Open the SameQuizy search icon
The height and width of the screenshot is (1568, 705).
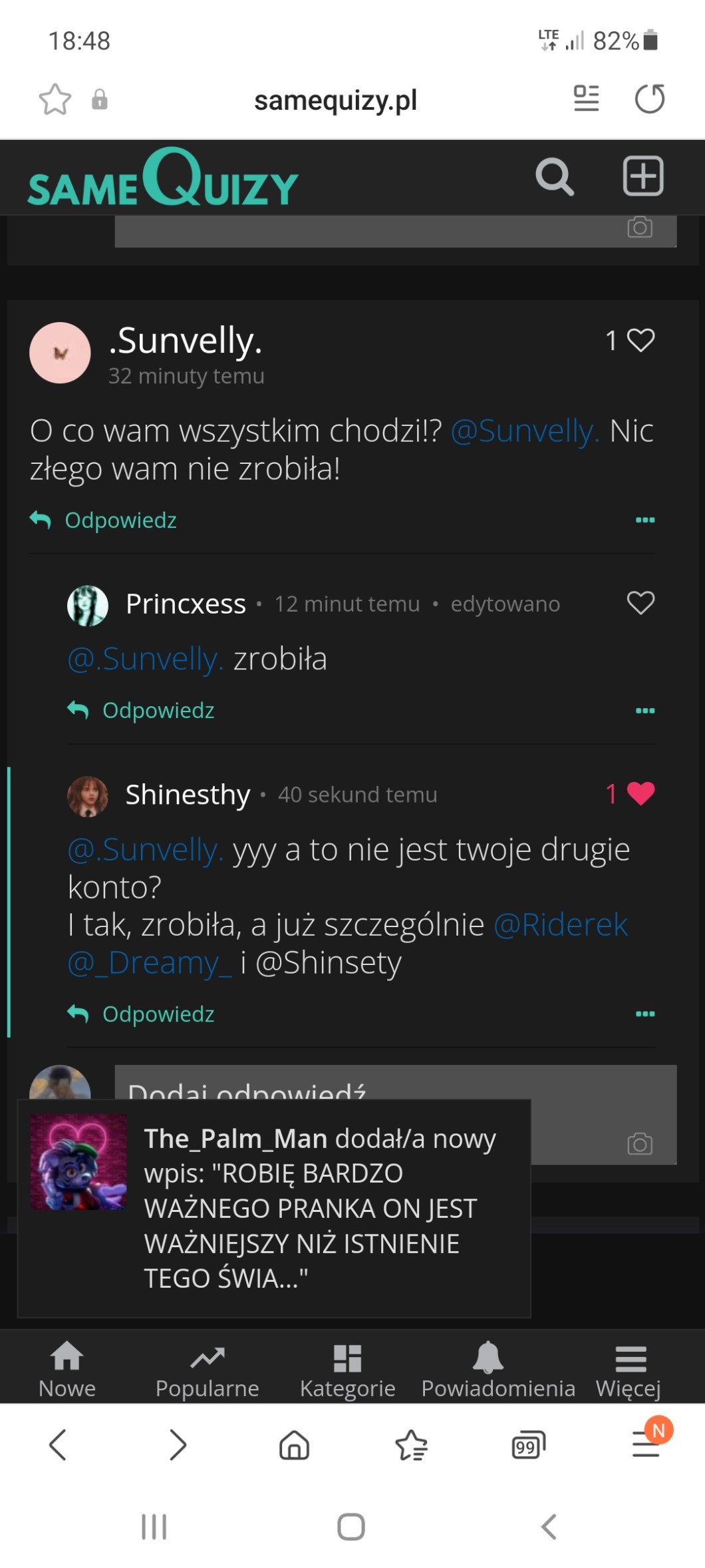pyautogui.click(x=554, y=177)
